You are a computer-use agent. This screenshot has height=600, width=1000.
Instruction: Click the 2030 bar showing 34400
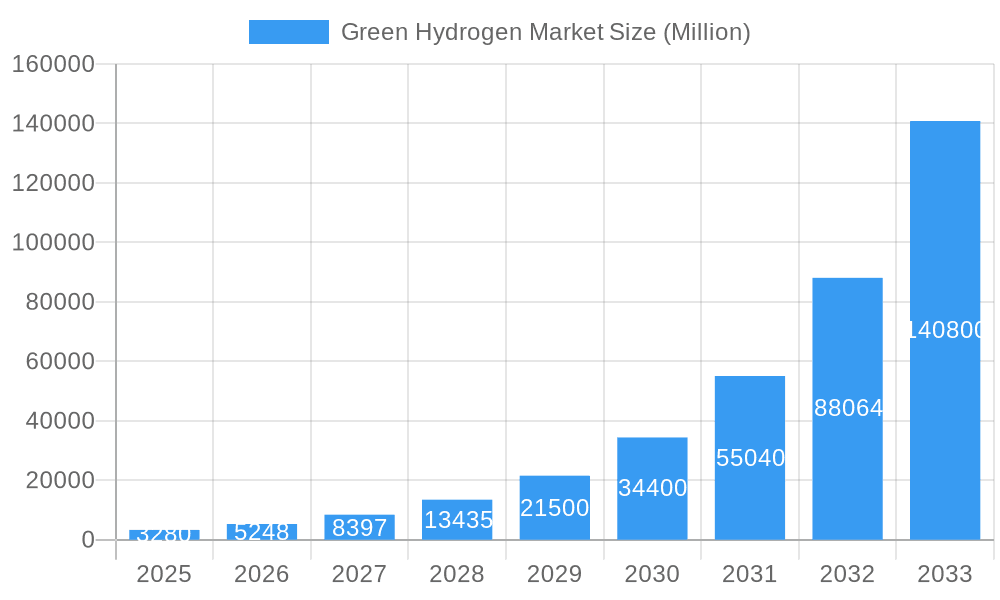tap(653, 488)
